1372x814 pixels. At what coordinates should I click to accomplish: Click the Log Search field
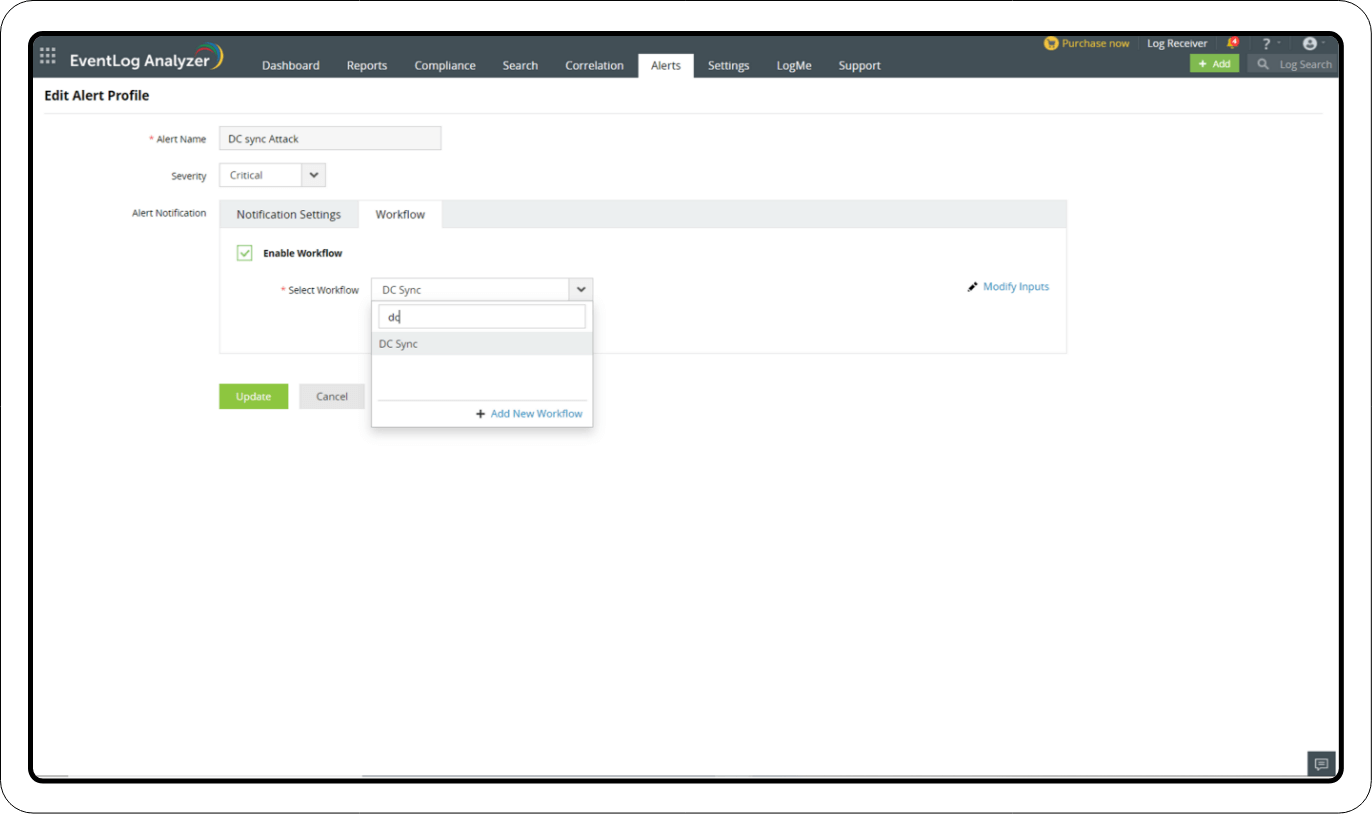[x=1304, y=64]
